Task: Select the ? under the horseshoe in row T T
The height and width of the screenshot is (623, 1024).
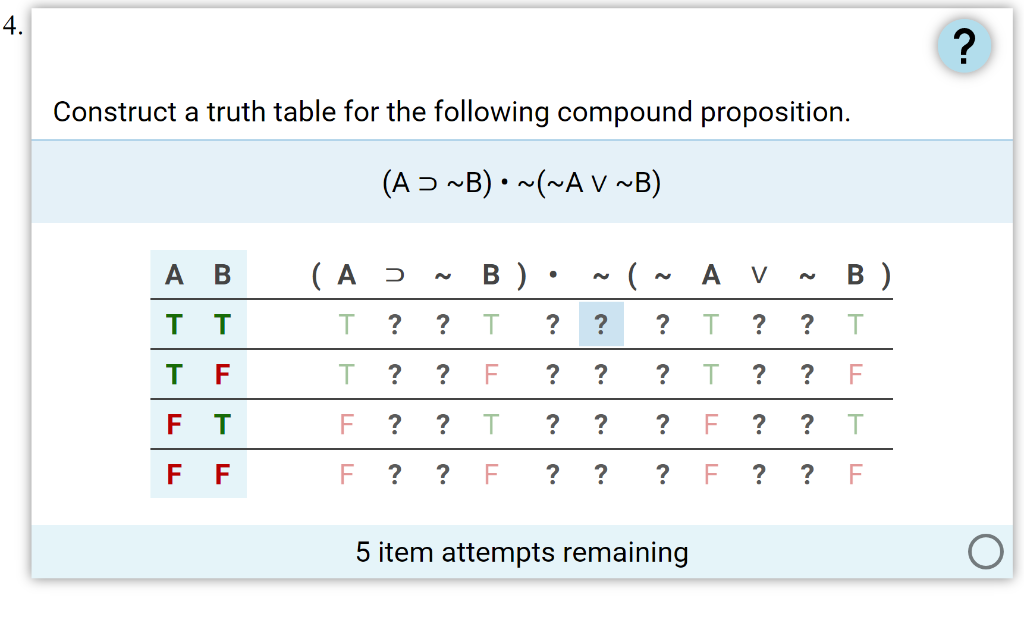Action: tap(395, 324)
